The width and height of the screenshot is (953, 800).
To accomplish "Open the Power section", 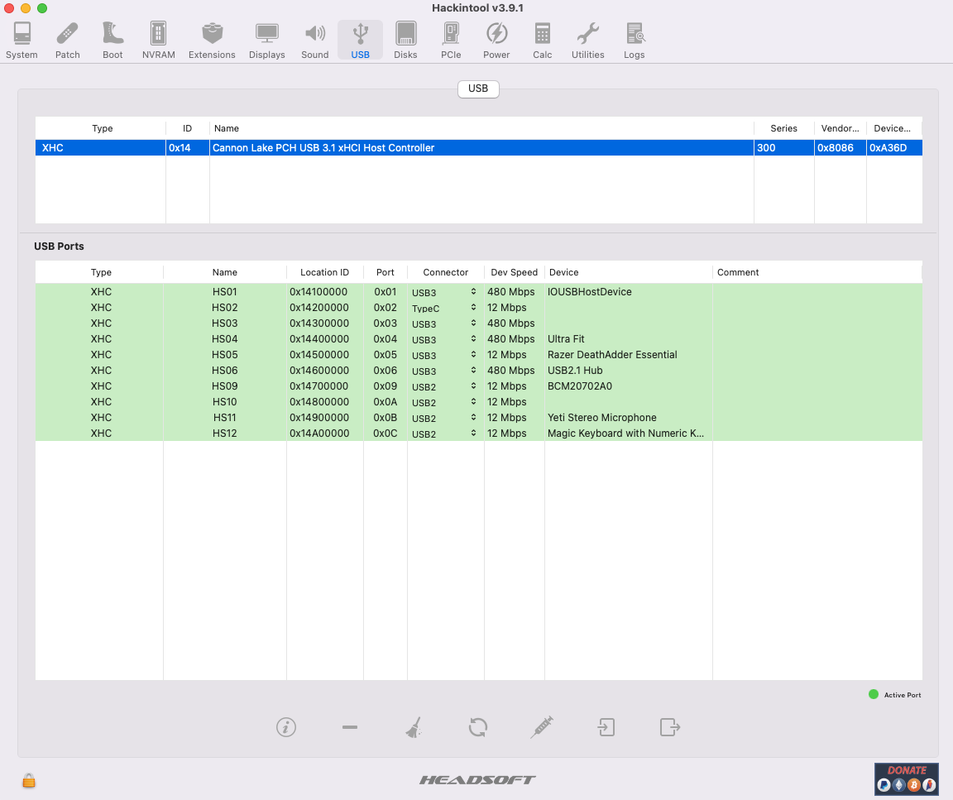I will click(x=497, y=41).
